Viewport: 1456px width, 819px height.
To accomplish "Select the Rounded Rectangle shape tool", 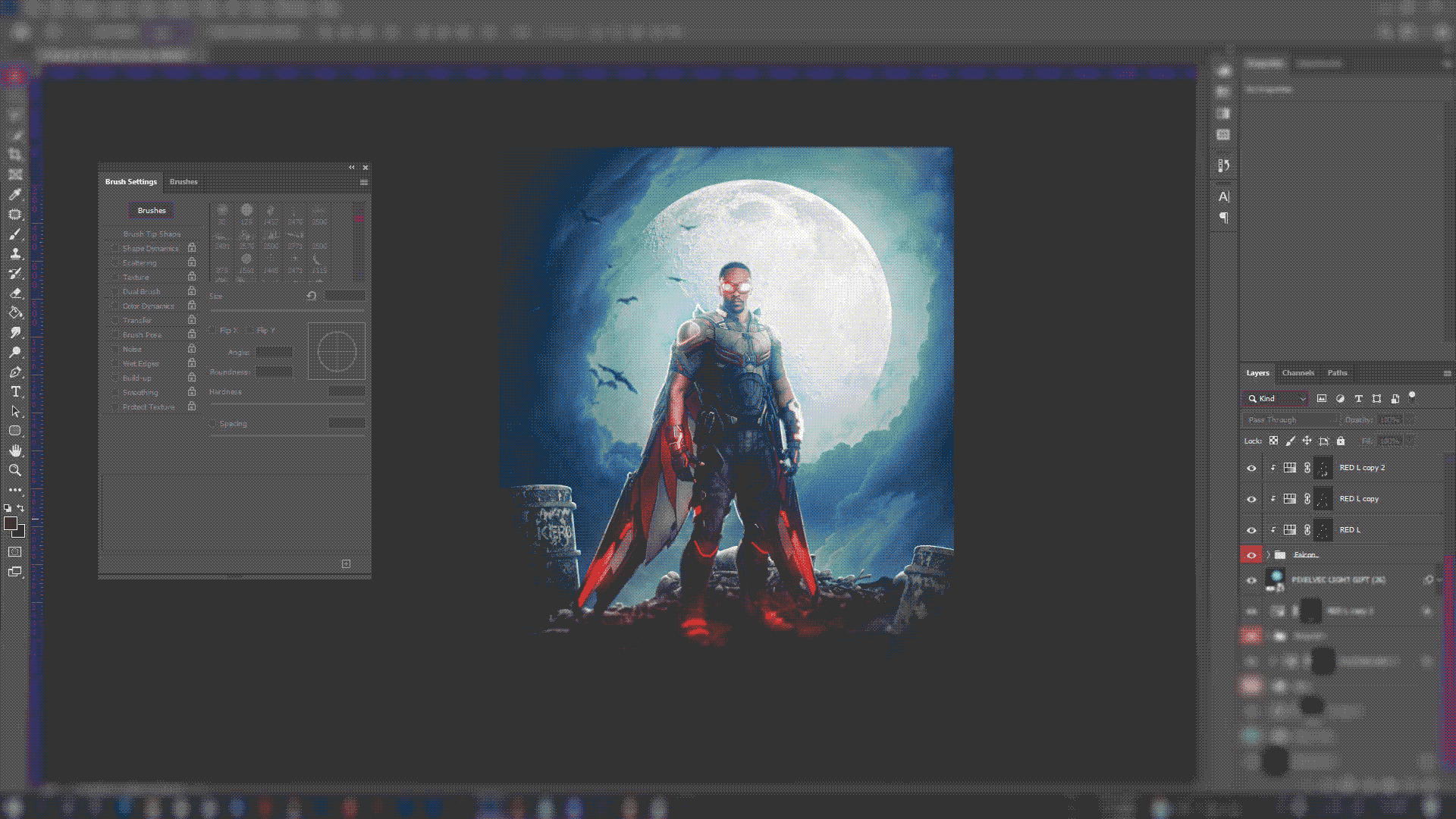I will 15,431.
